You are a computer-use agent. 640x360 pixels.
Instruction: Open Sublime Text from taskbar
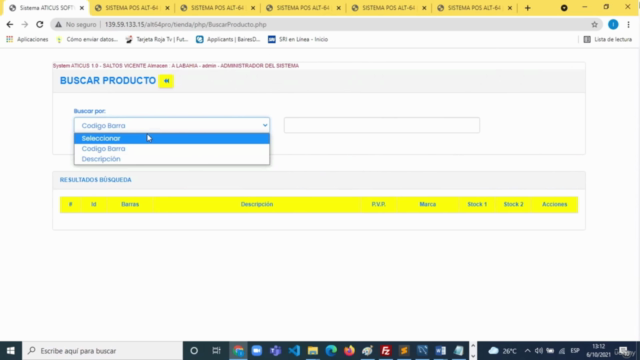[x=404, y=351]
